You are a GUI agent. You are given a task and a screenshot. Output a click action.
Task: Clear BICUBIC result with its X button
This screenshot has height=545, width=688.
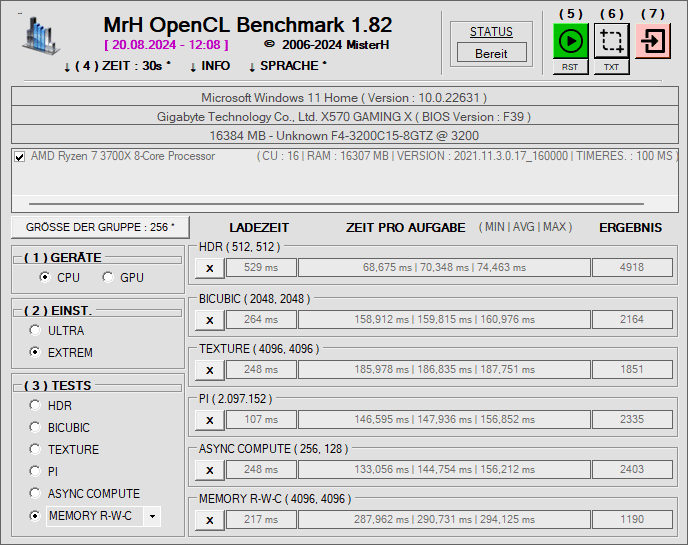pyautogui.click(x=210, y=320)
